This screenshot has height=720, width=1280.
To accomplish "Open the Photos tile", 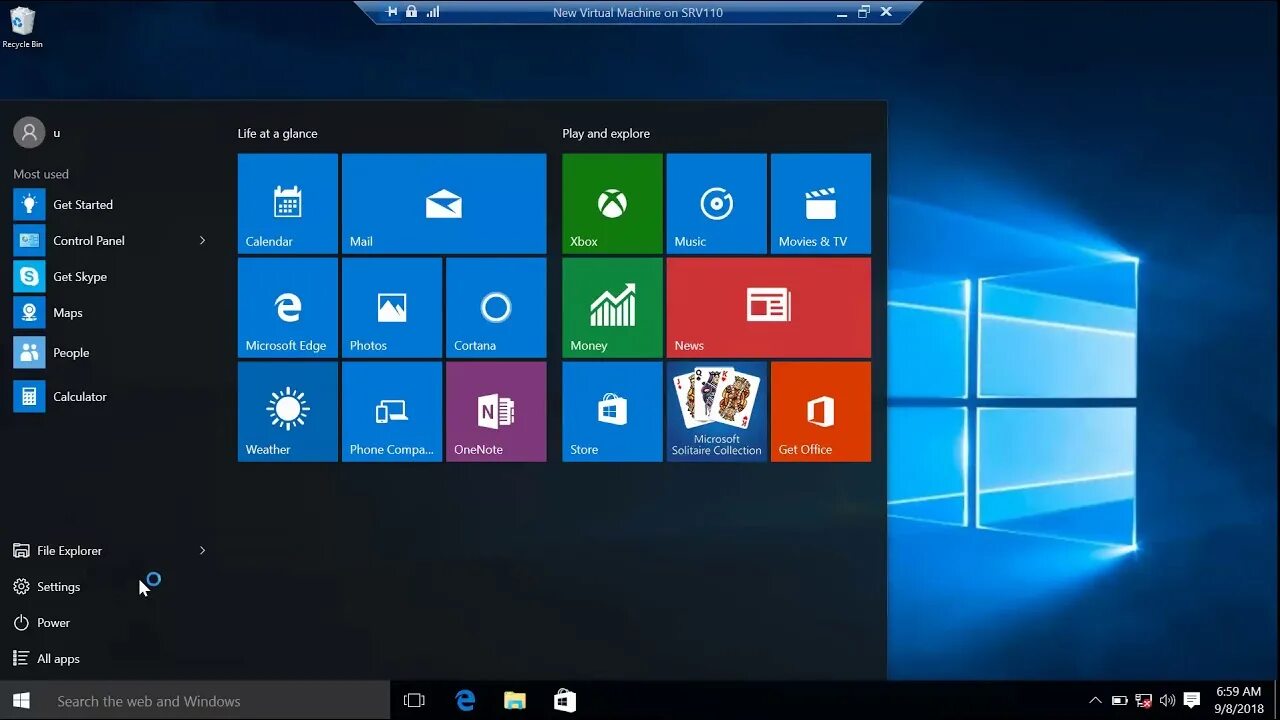I will [x=392, y=307].
